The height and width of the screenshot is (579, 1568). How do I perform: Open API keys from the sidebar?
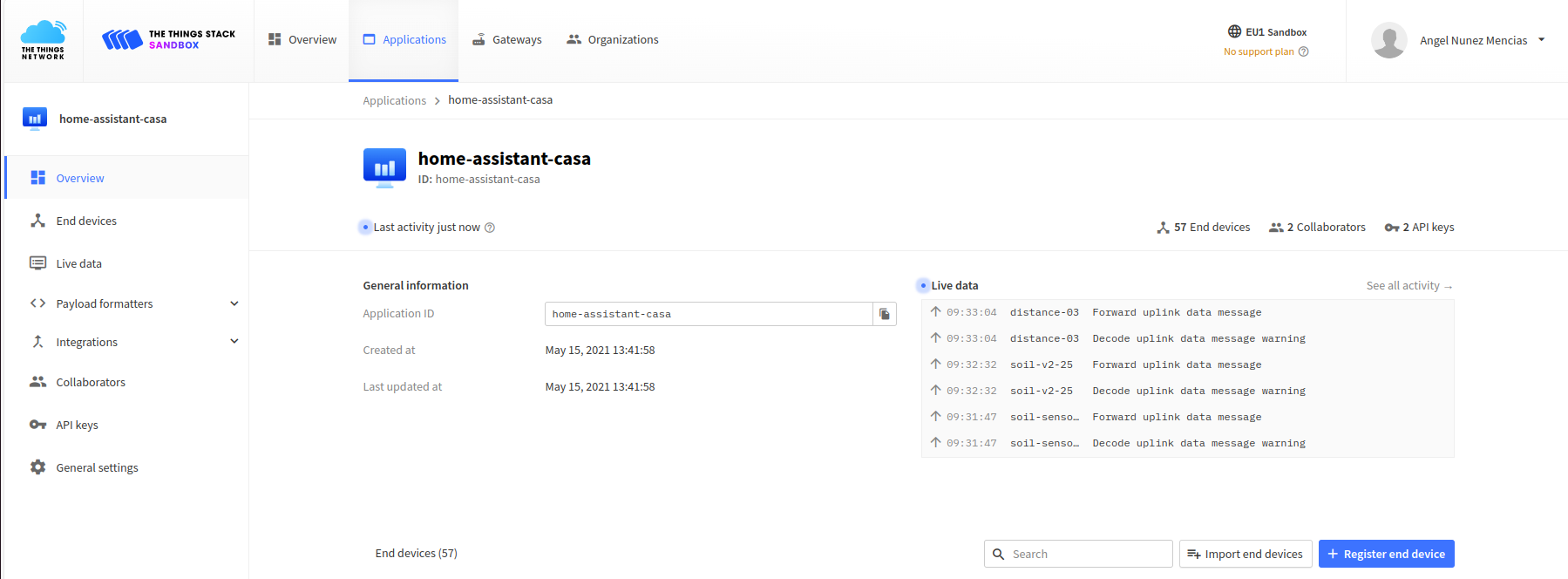tap(77, 425)
